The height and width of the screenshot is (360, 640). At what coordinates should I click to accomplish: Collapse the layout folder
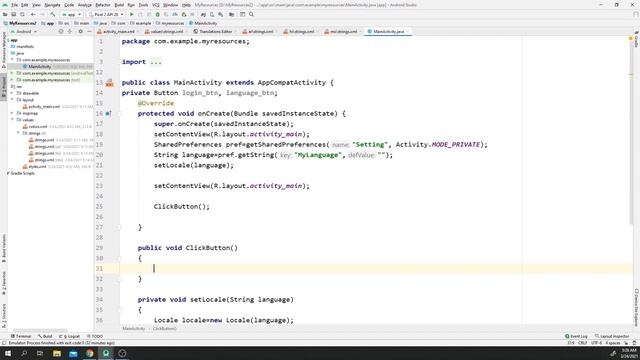12,100
